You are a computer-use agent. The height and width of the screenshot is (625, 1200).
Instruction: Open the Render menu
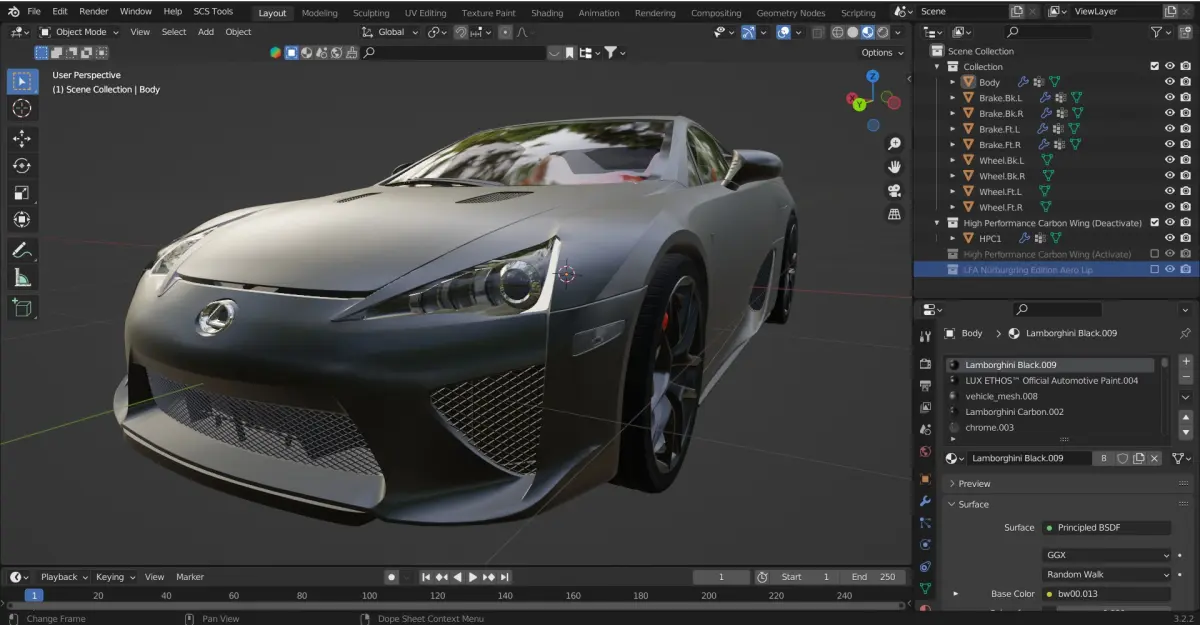click(94, 11)
